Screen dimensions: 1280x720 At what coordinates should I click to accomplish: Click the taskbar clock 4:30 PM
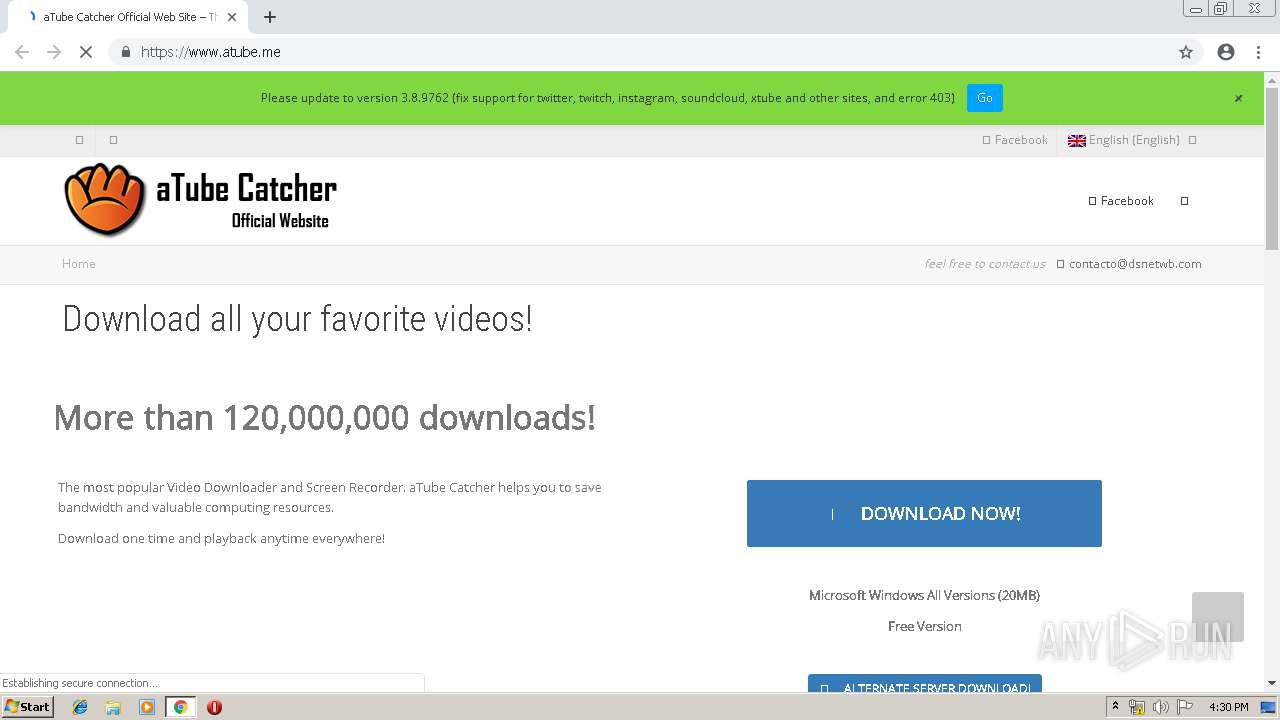click(1228, 707)
